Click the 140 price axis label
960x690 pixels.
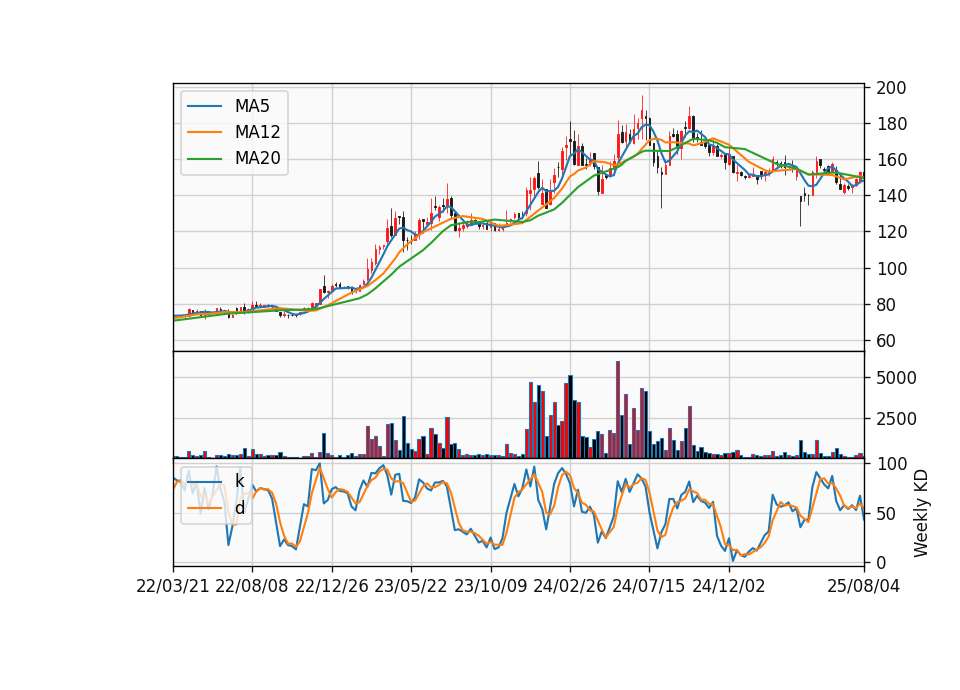[x=891, y=197]
